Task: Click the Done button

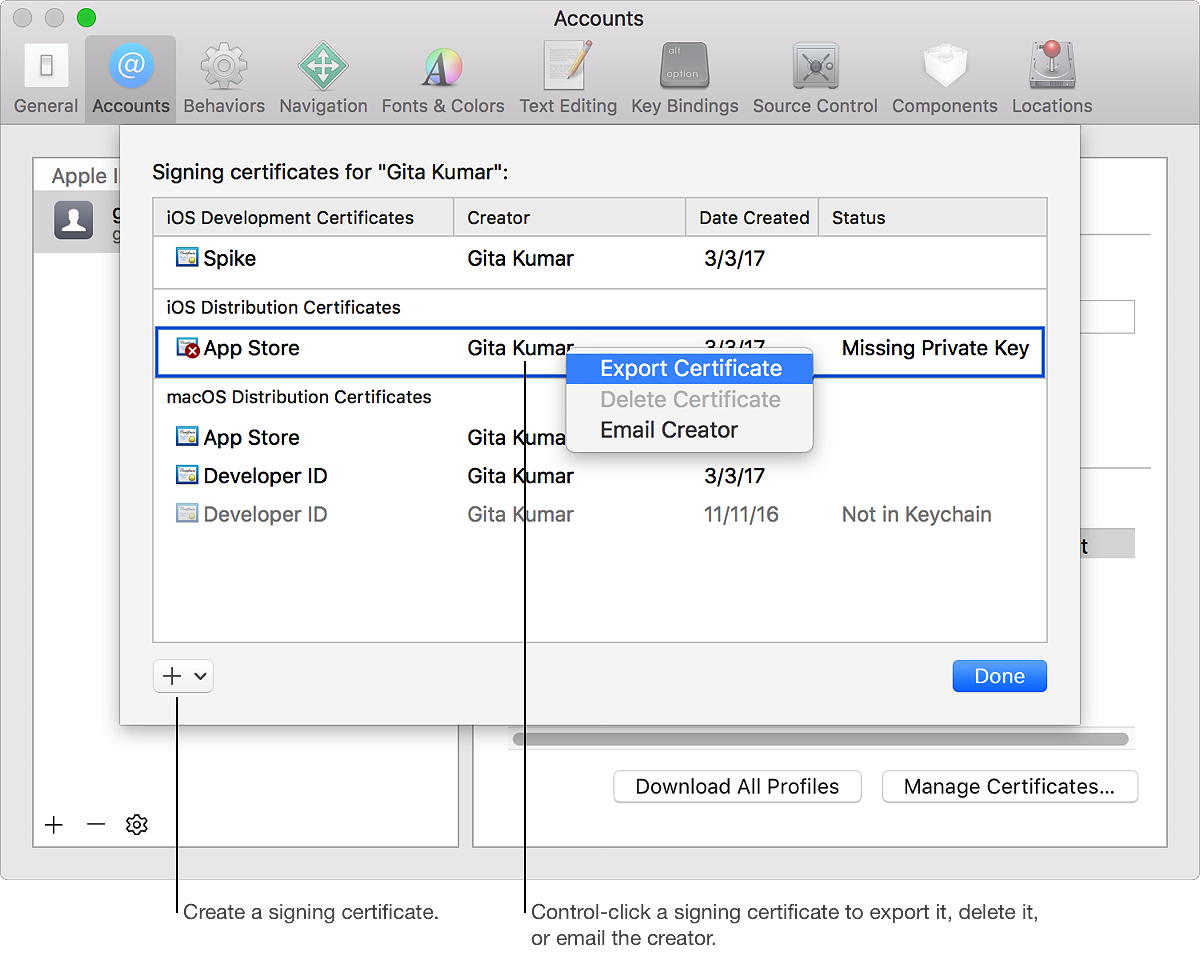Action: point(999,676)
